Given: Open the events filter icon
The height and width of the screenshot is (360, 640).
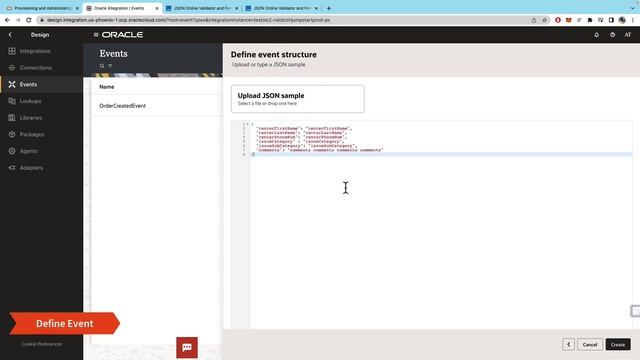Looking at the screenshot, I should [x=110, y=66].
